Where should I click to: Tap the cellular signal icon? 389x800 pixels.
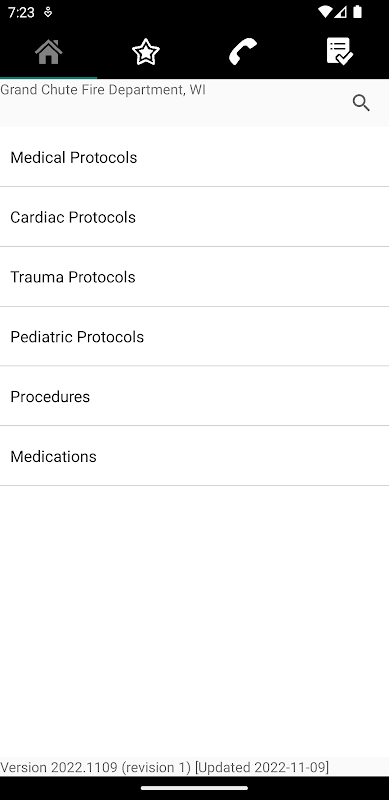[341, 12]
